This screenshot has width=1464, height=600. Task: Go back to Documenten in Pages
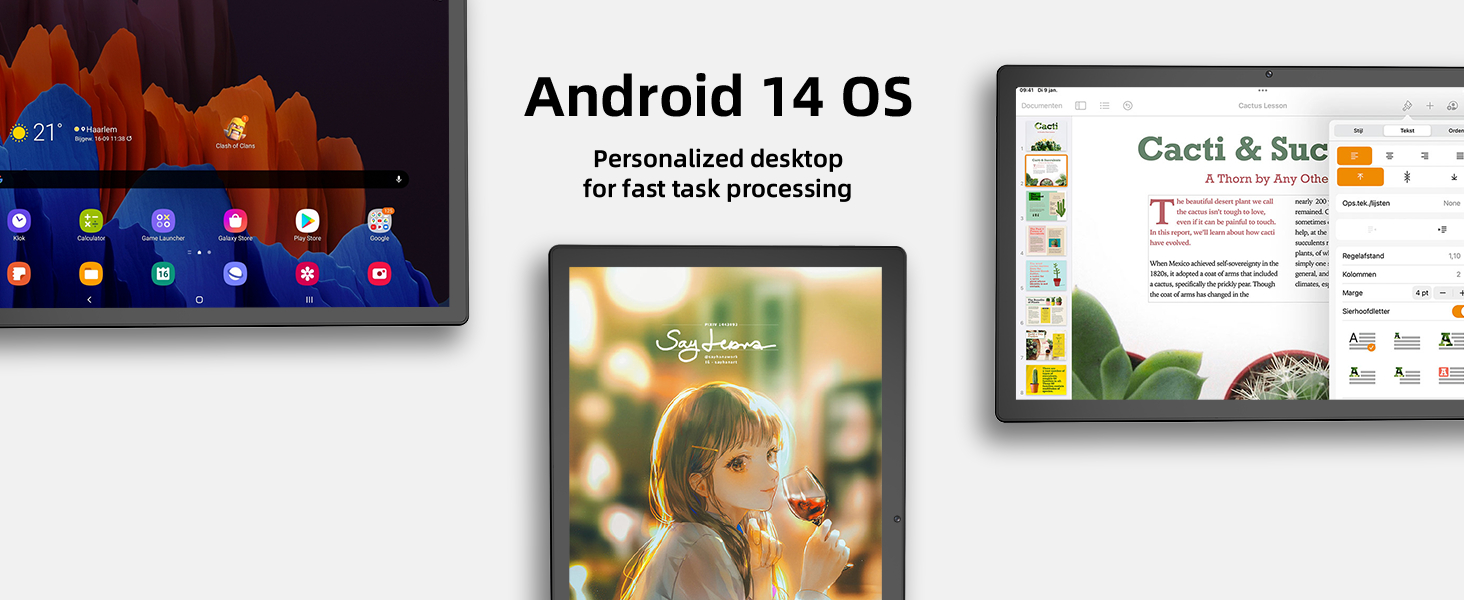1041,106
